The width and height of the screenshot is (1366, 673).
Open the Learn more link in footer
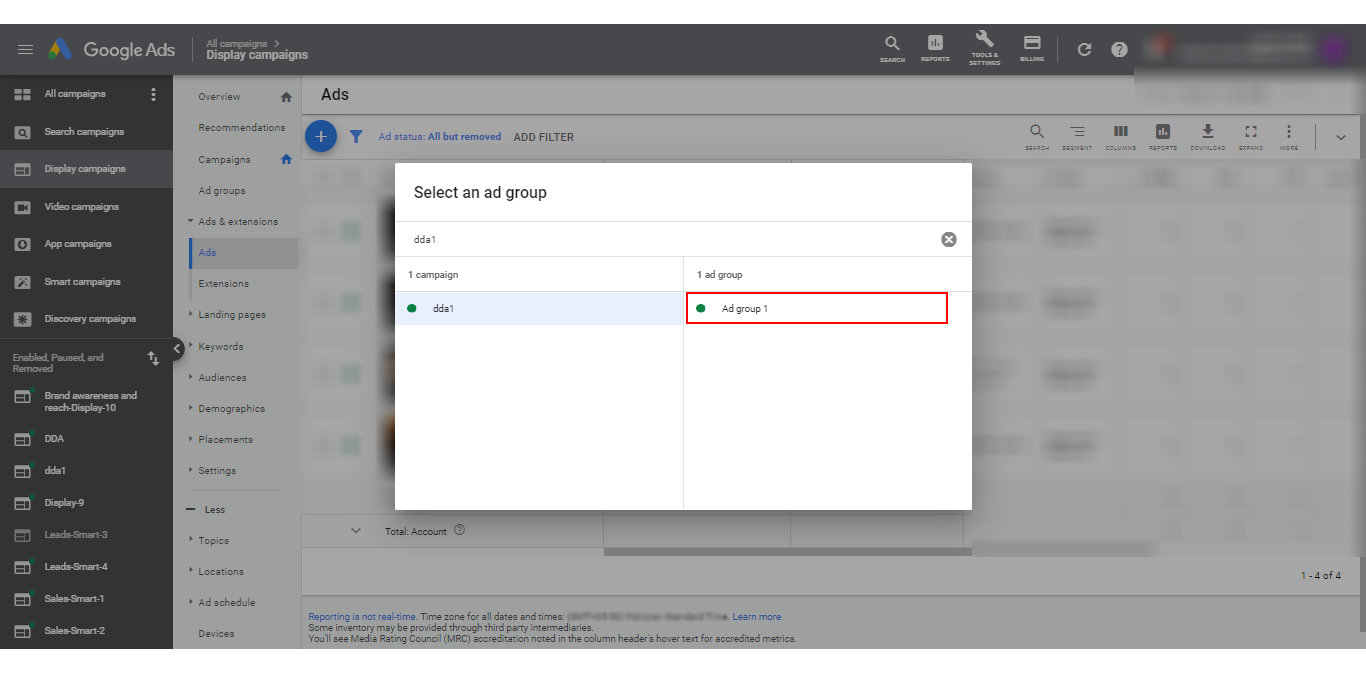click(x=756, y=617)
